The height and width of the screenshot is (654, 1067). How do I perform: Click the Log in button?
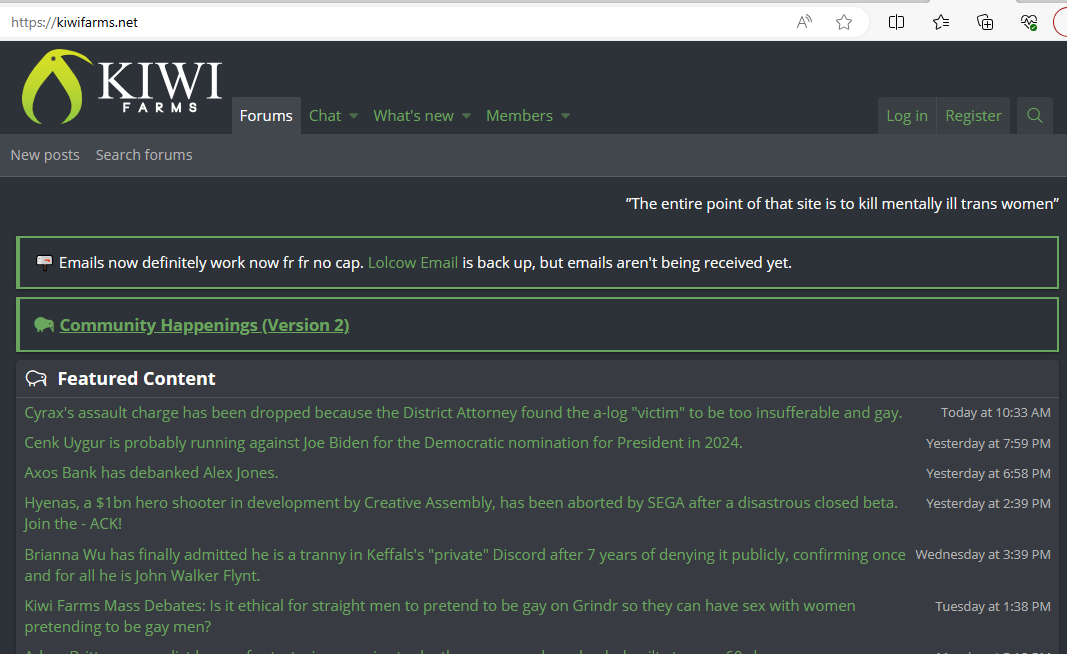907,116
